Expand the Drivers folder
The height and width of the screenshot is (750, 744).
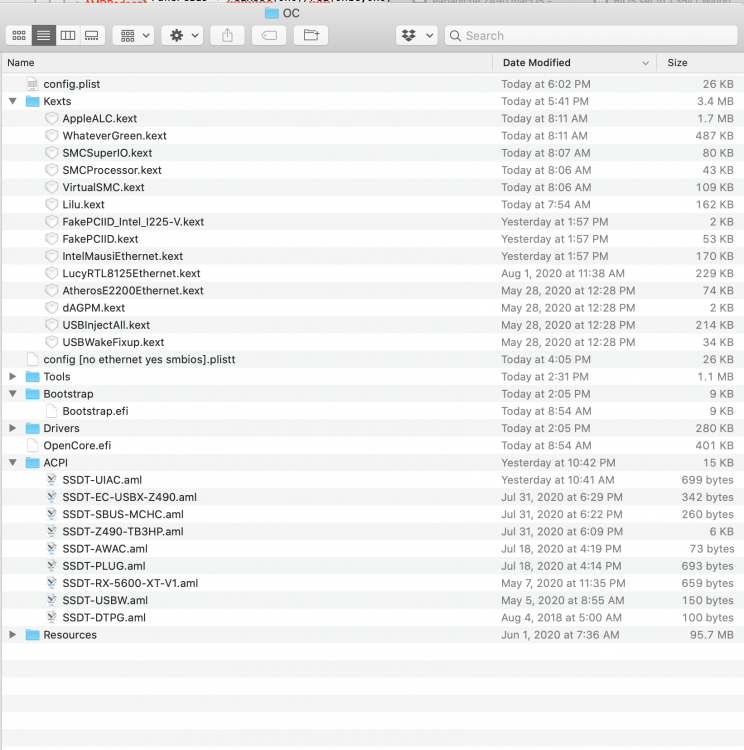click(13, 428)
